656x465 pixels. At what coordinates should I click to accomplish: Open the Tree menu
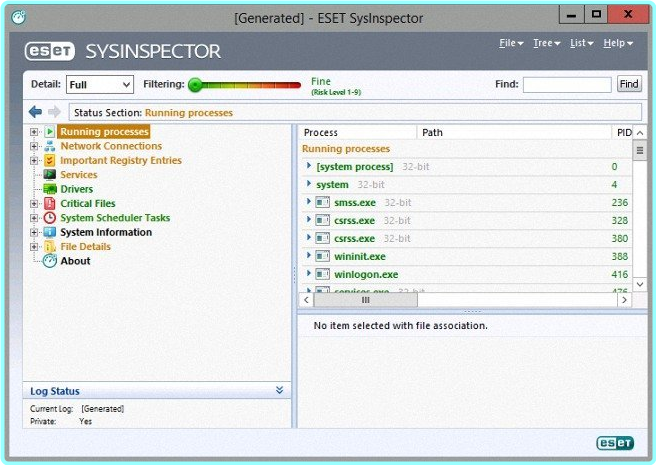pos(546,43)
